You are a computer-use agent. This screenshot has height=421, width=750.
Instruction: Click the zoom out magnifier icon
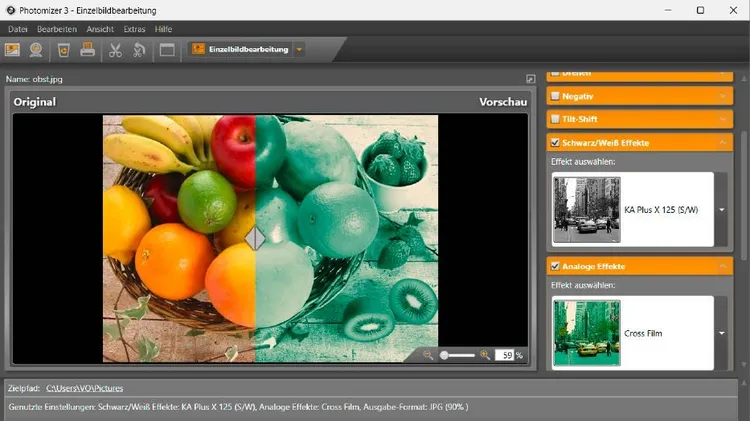(428, 355)
